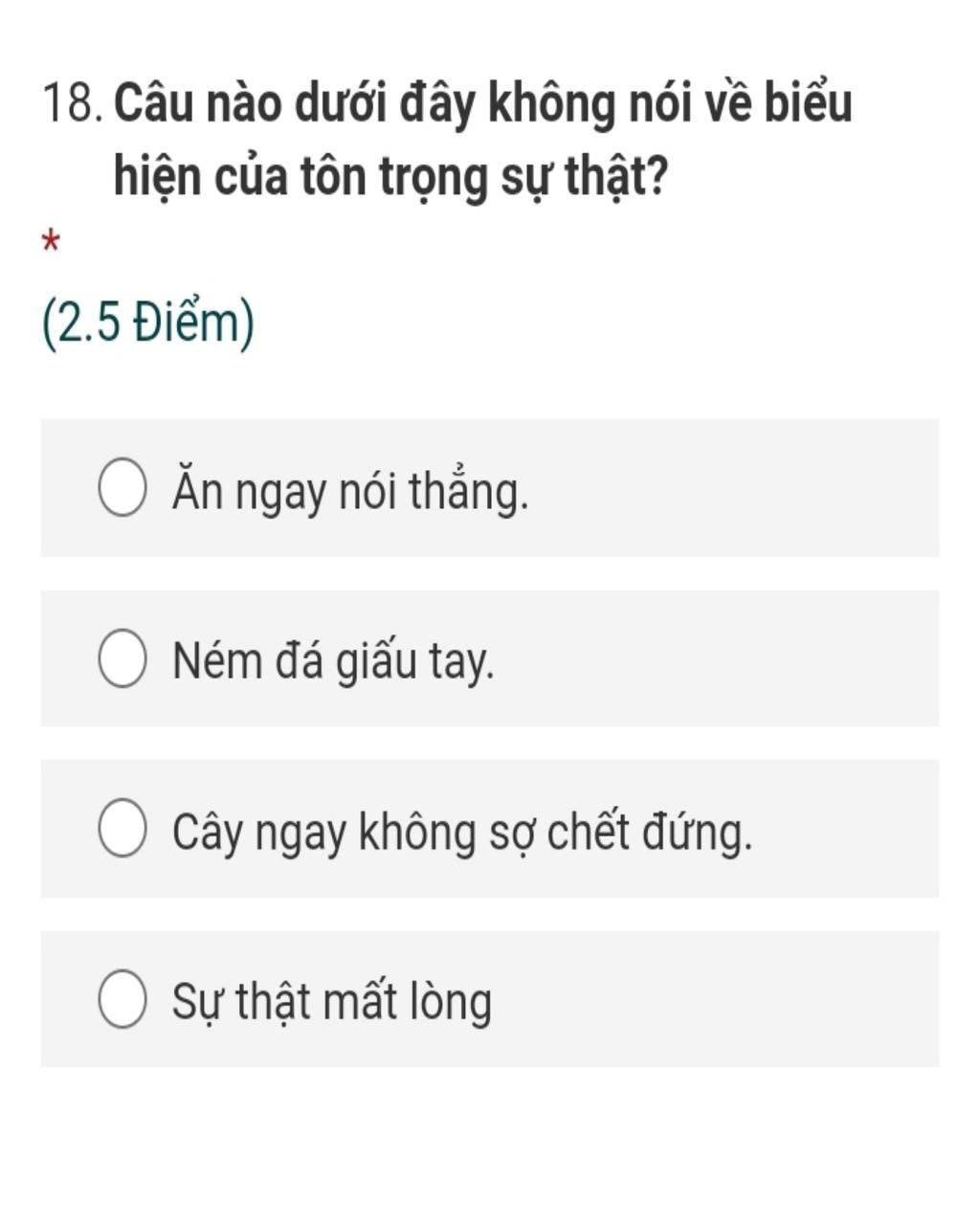Click empty gray area of "Ăn ngay nói thẳng." row
The width and height of the screenshot is (980, 1225).
pyautogui.click(x=746, y=488)
